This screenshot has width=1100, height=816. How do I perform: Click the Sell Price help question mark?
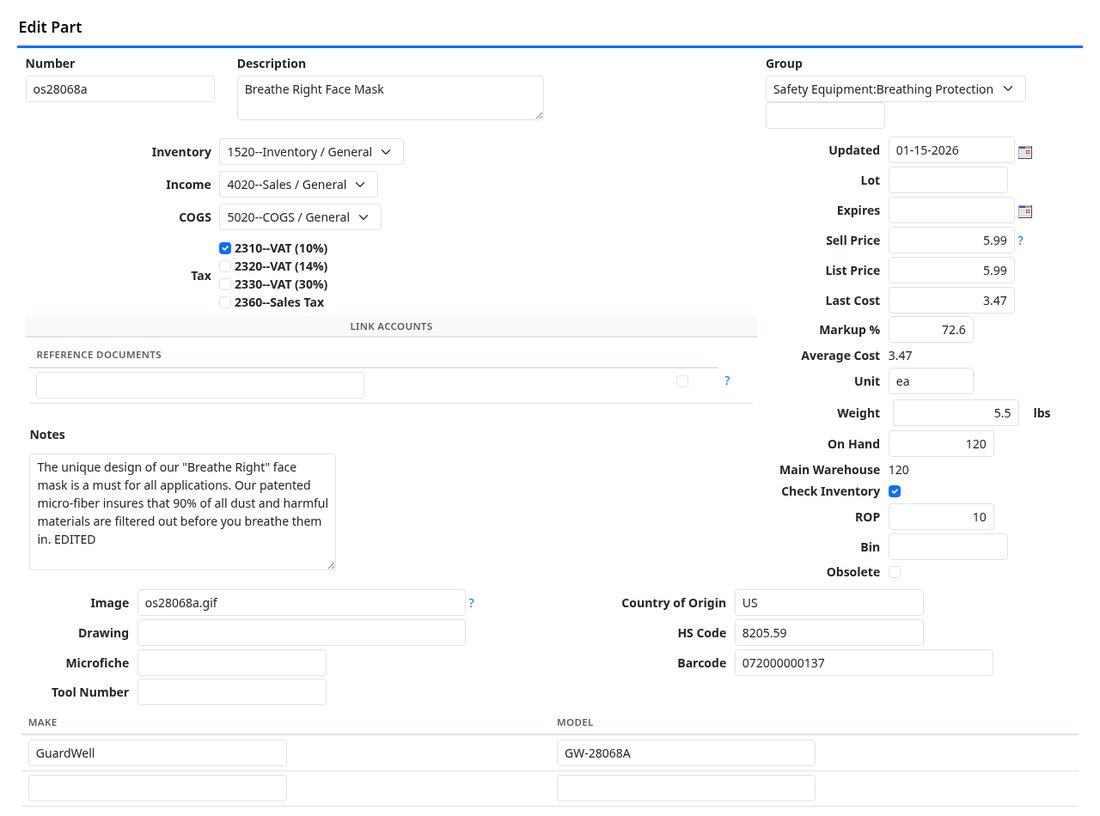[1020, 240]
